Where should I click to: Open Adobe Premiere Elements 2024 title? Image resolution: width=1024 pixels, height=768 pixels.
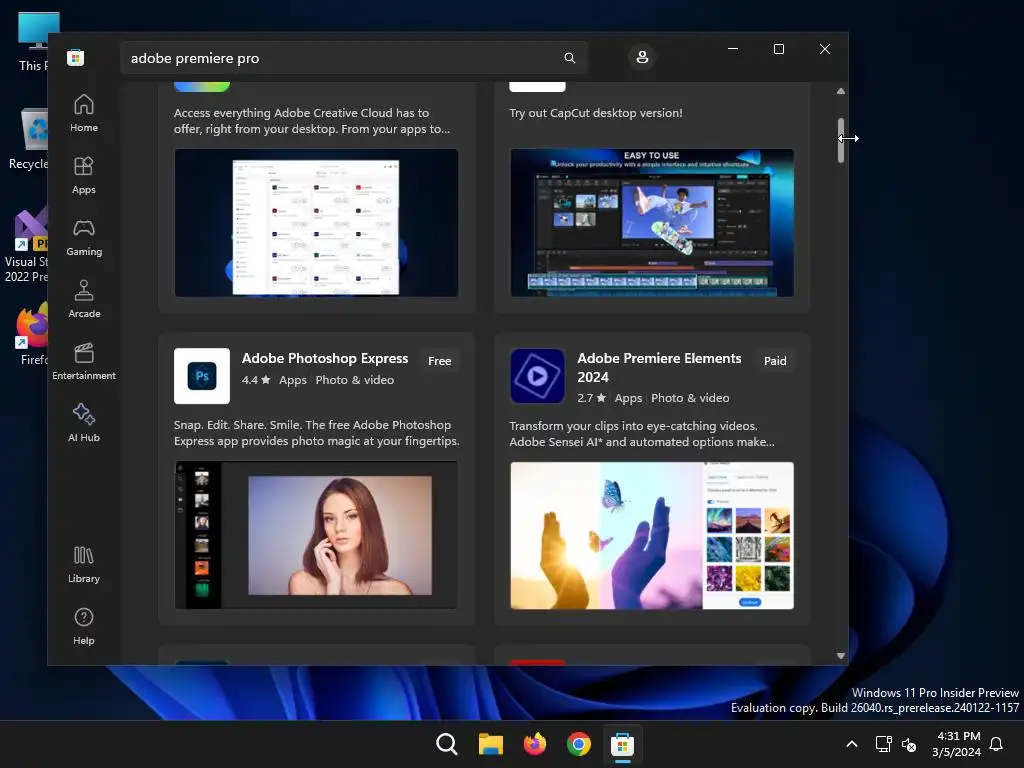(659, 368)
